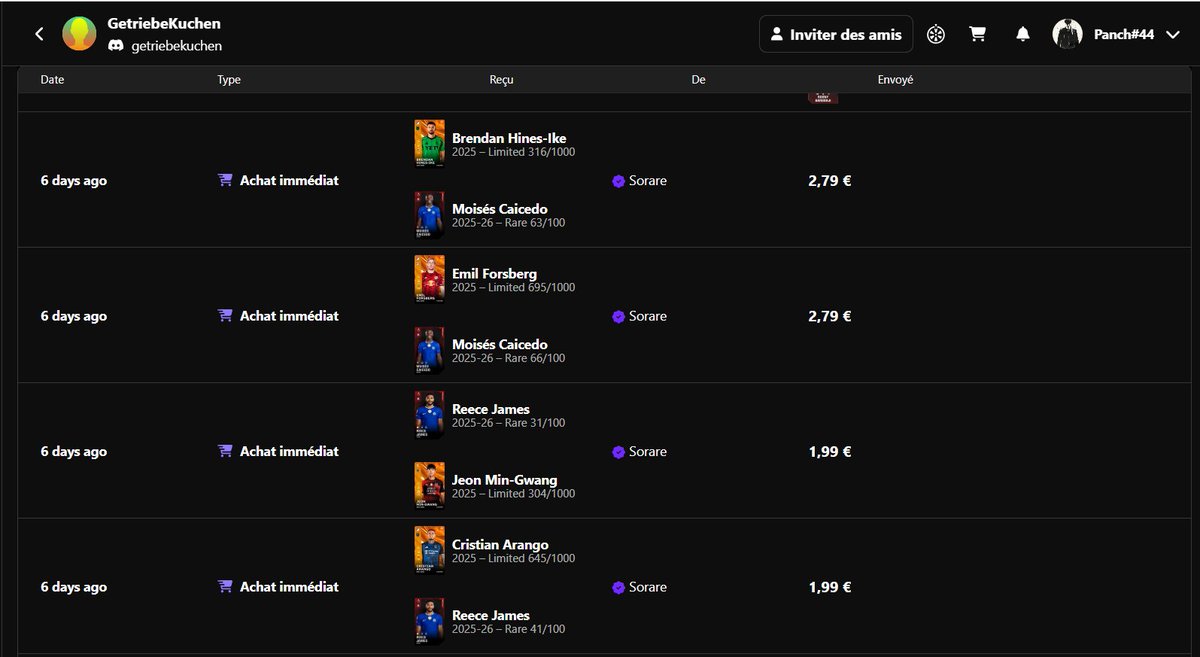Open Moisés Caicedo Rare 66/100 card thumbnail
Image resolution: width=1200 pixels, height=657 pixels.
click(x=429, y=350)
